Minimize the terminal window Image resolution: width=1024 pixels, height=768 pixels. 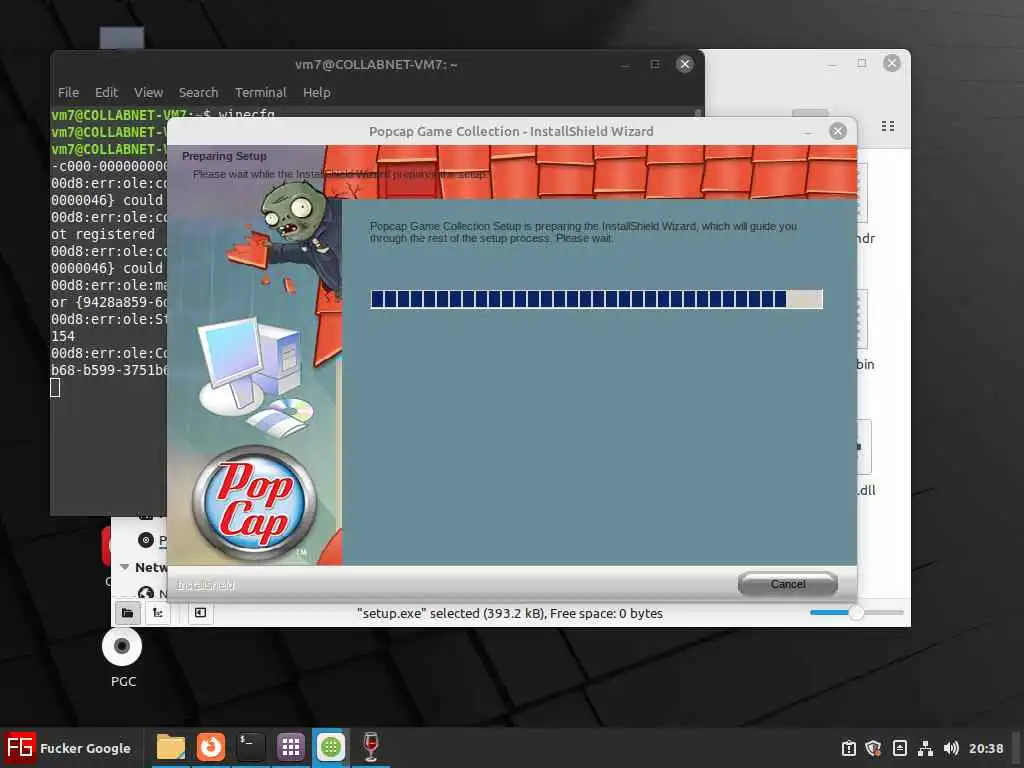pos(626,65)
